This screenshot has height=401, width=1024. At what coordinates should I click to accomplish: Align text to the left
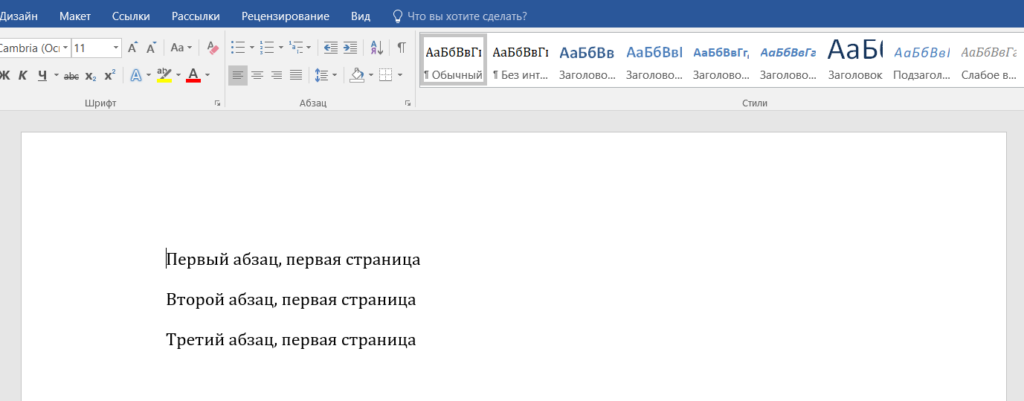point(238,76)
